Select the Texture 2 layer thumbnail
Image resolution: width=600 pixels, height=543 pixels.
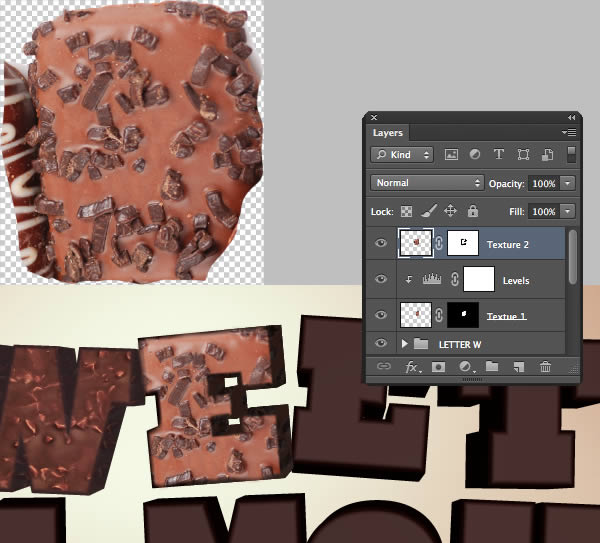pos(416,243)
